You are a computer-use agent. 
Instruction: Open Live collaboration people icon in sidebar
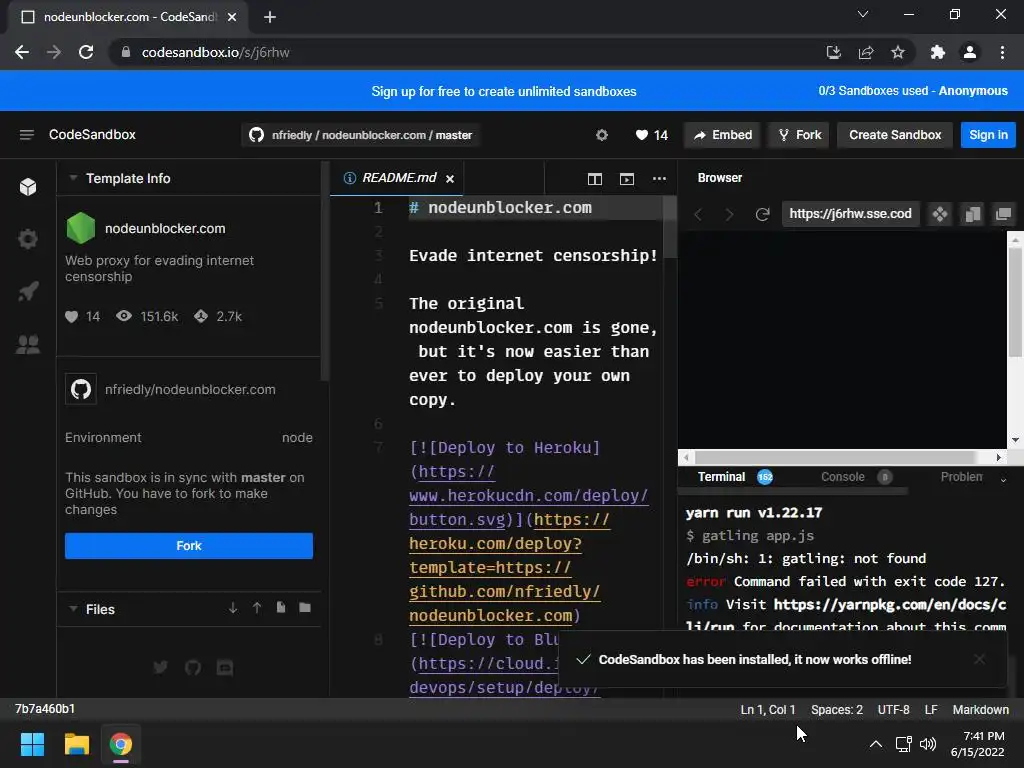click(x=28, y=344)
